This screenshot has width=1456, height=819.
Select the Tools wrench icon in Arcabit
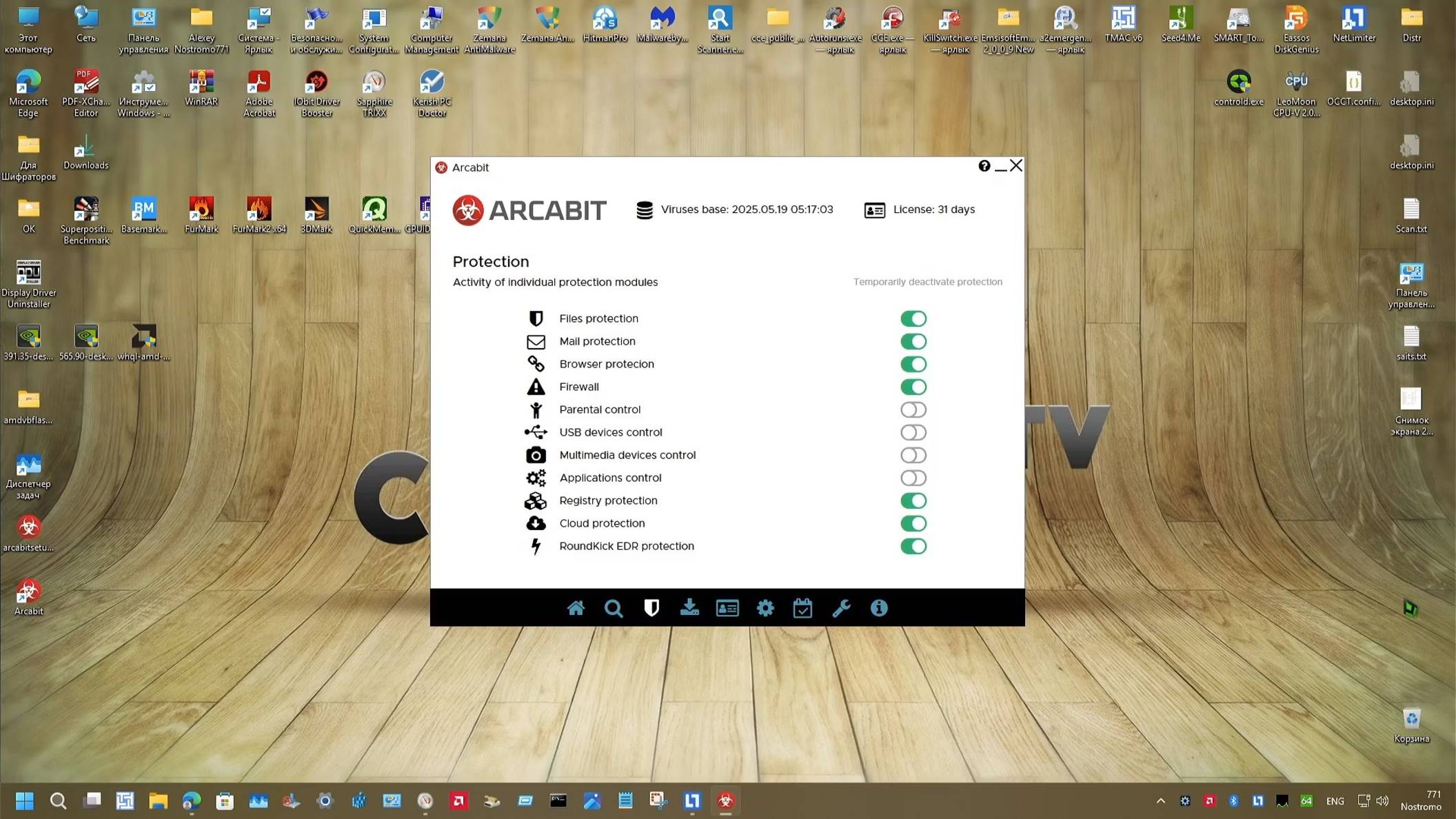[840, 608]
